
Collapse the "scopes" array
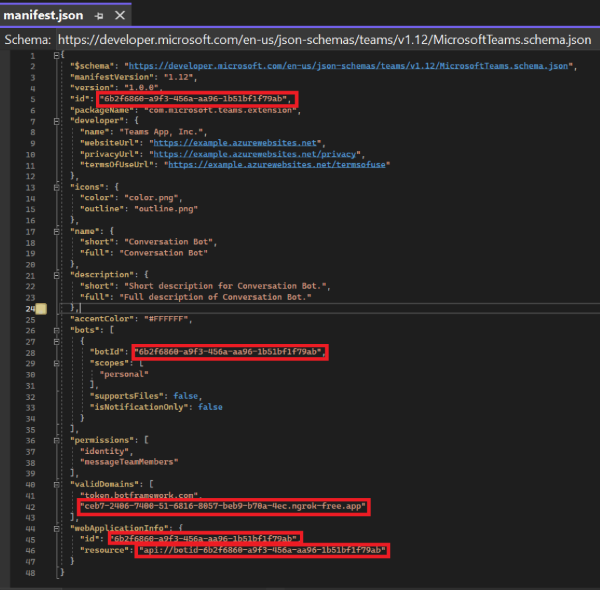[56, 363]
